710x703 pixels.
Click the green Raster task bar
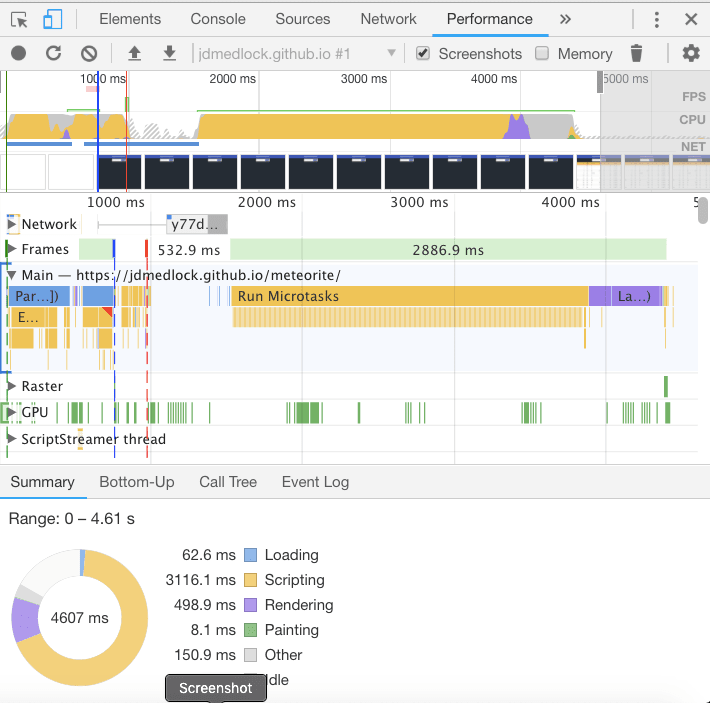[x=666, y=387]
